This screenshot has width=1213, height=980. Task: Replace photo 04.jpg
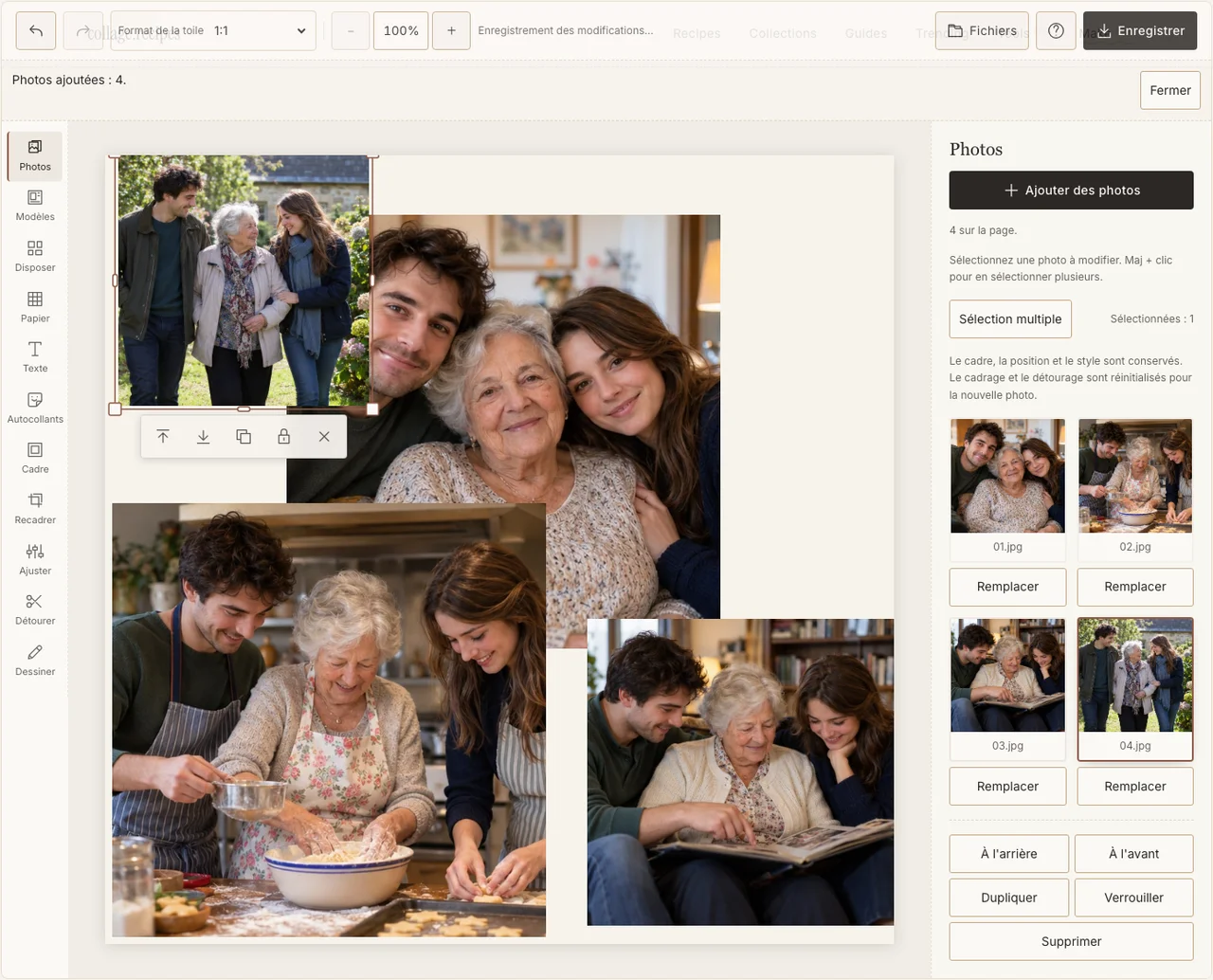click(x=1135, y=787)
